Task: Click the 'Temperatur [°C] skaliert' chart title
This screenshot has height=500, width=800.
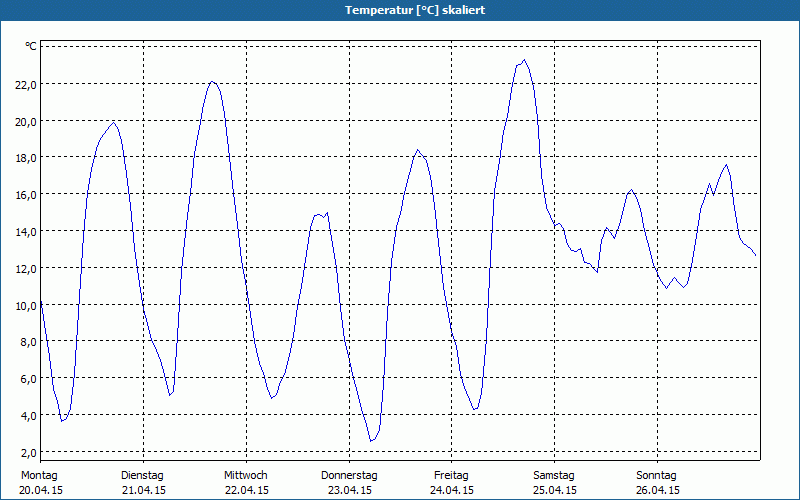Action: point(400,10)
